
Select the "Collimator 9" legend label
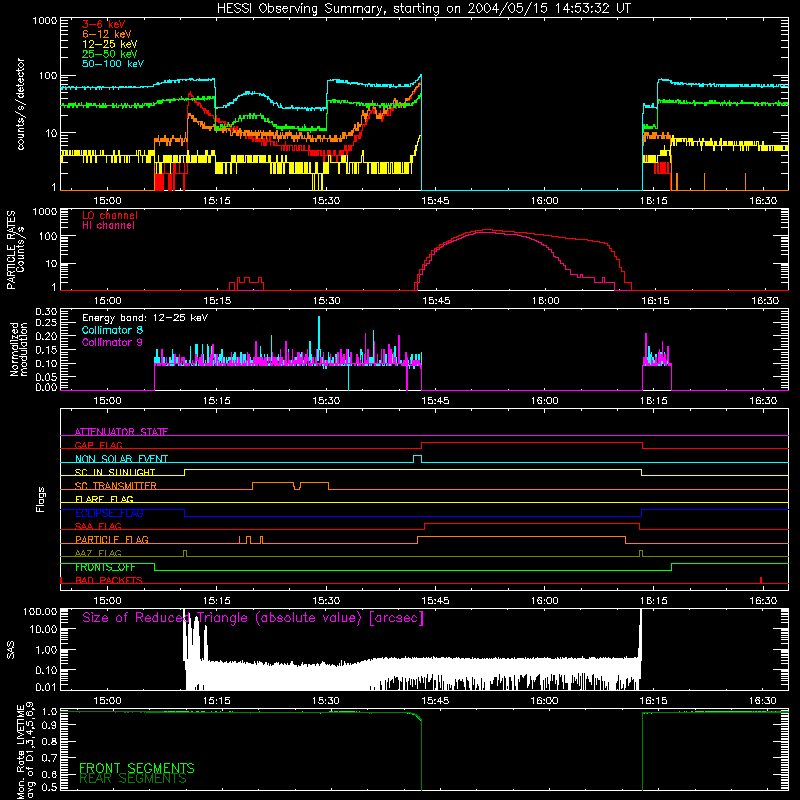point(112,342)
